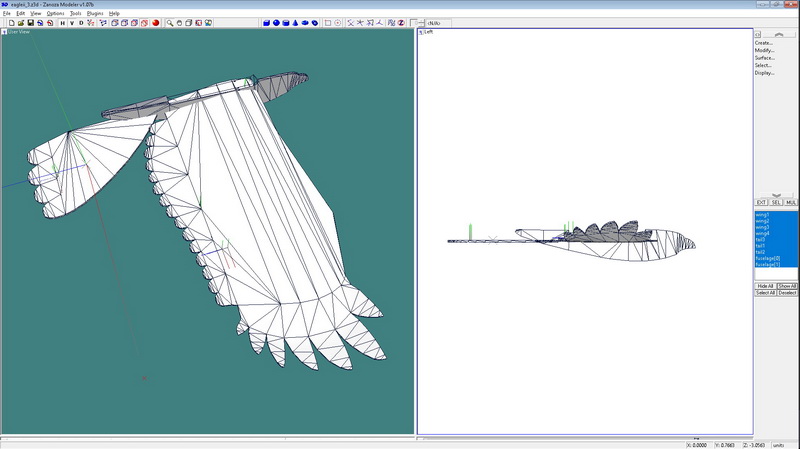Screen dimensions: 800x449
Task: Click the Save file toolbar icon
Action: tap(30, 22)
